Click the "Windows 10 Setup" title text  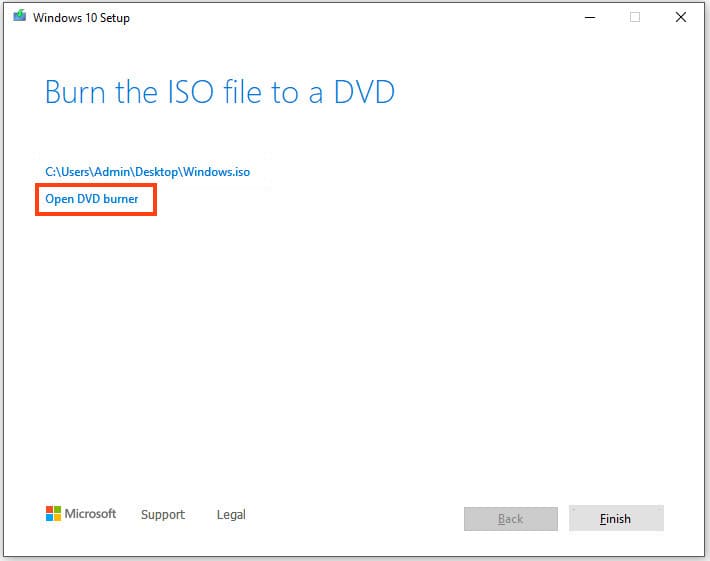tap(81, 18)
